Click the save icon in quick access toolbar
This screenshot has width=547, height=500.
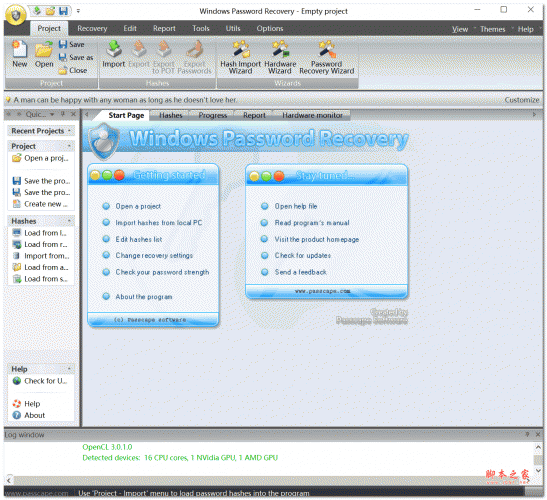[x=63, y=11]
